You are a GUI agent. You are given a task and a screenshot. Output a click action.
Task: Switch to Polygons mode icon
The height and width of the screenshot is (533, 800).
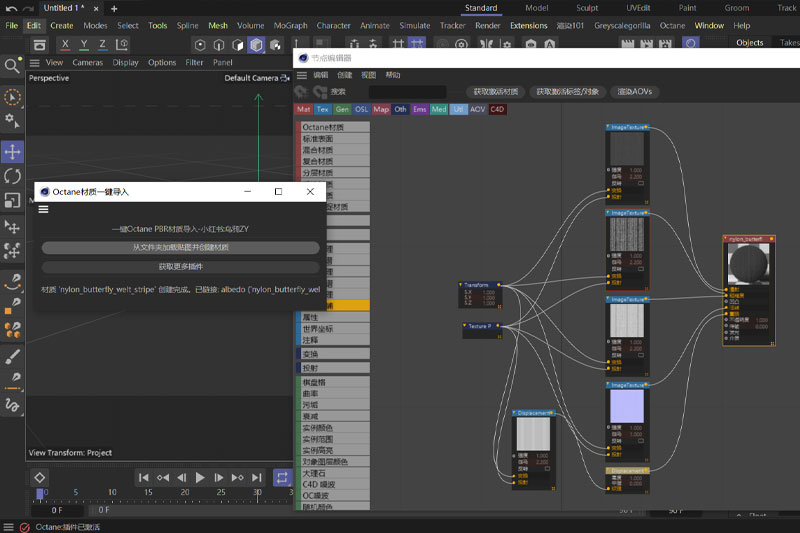click(238, 45)
